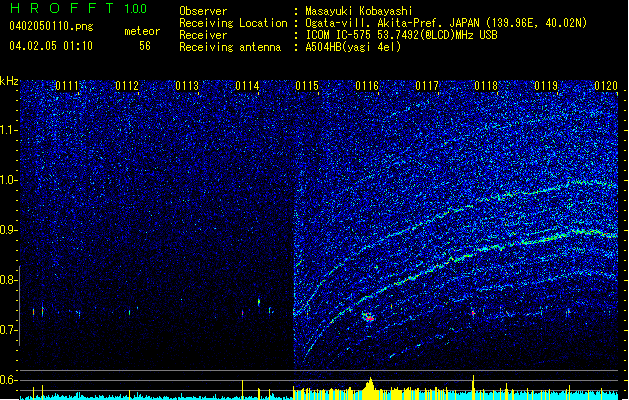
Task: Click the 0116 time marker
Action: click(x=367, y=86)
